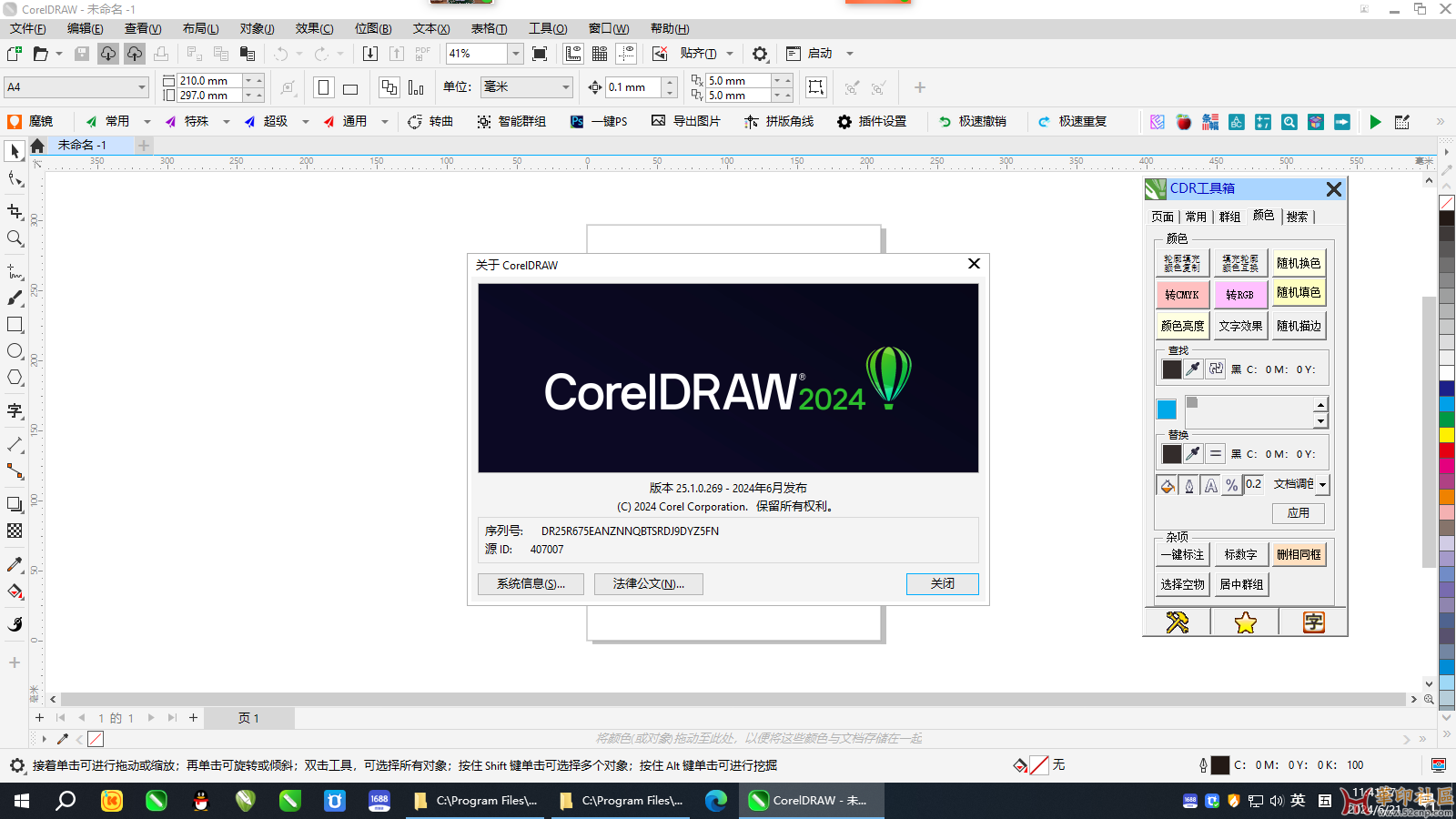Open the 帮助 menu
The image size is (1456, 819).
tap(670, 28)
